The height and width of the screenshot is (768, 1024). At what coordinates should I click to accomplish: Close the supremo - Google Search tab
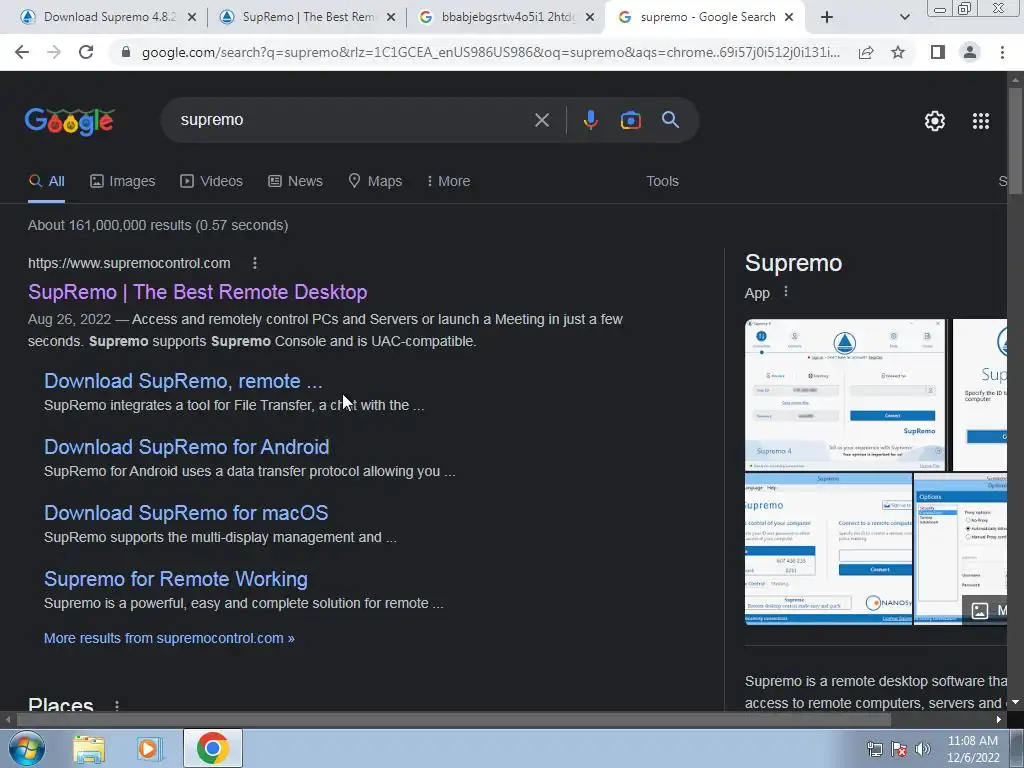pyautogui.click(x=788, y=18)
